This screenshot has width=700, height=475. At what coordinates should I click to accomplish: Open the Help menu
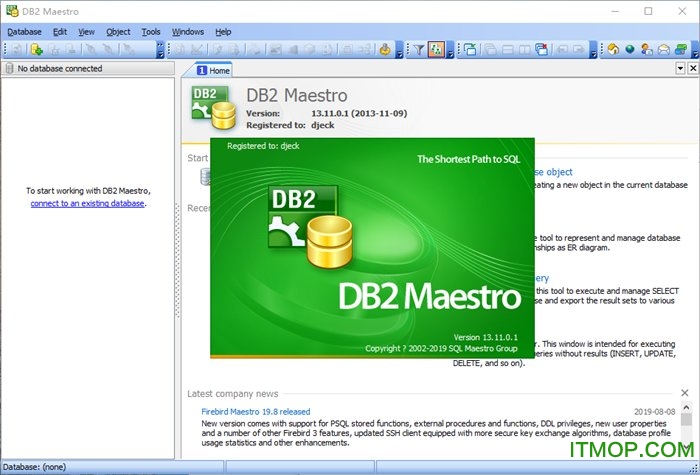click(223, 32)
